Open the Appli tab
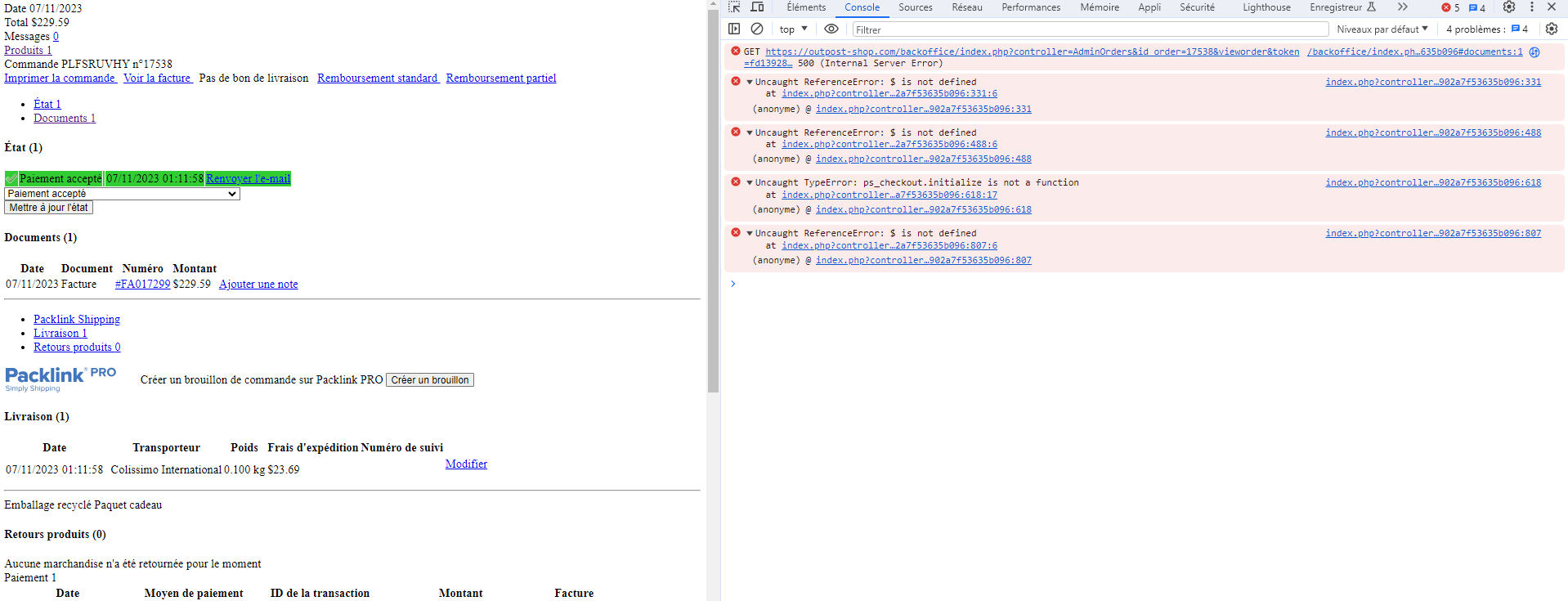1568x601 pixels. coord(1149,7)
